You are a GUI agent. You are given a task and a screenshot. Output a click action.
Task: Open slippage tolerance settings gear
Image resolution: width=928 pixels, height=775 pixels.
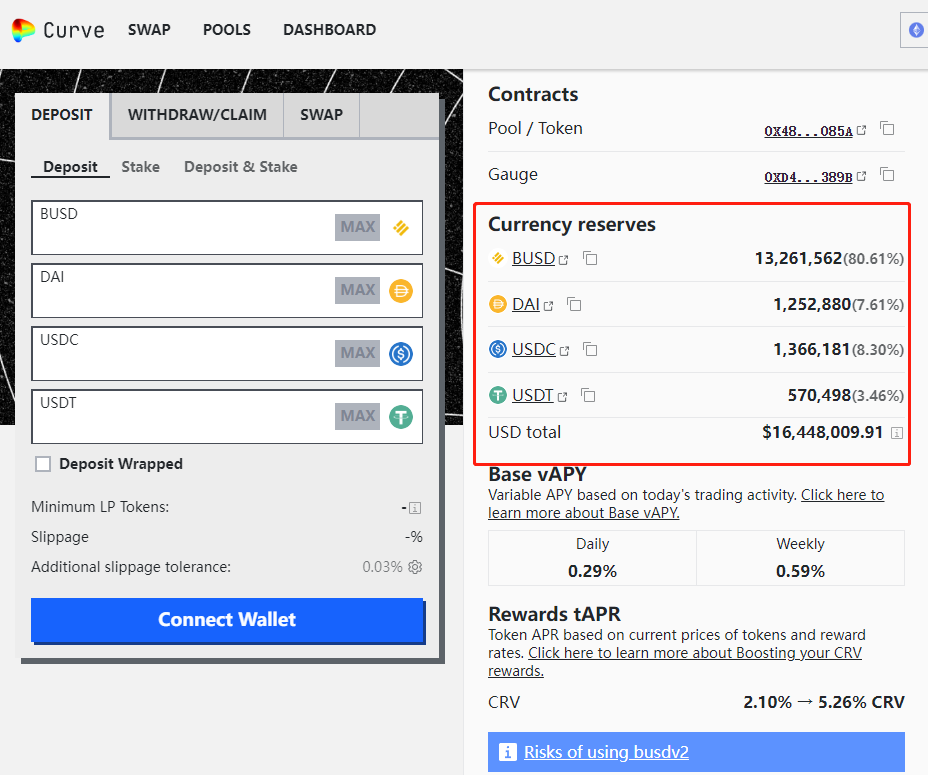[415, 567]
